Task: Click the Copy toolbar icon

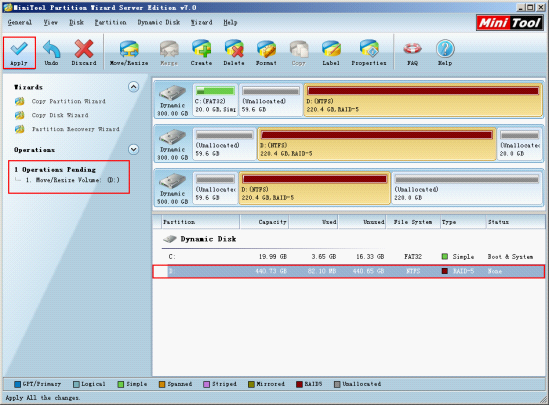Action: 299,53
